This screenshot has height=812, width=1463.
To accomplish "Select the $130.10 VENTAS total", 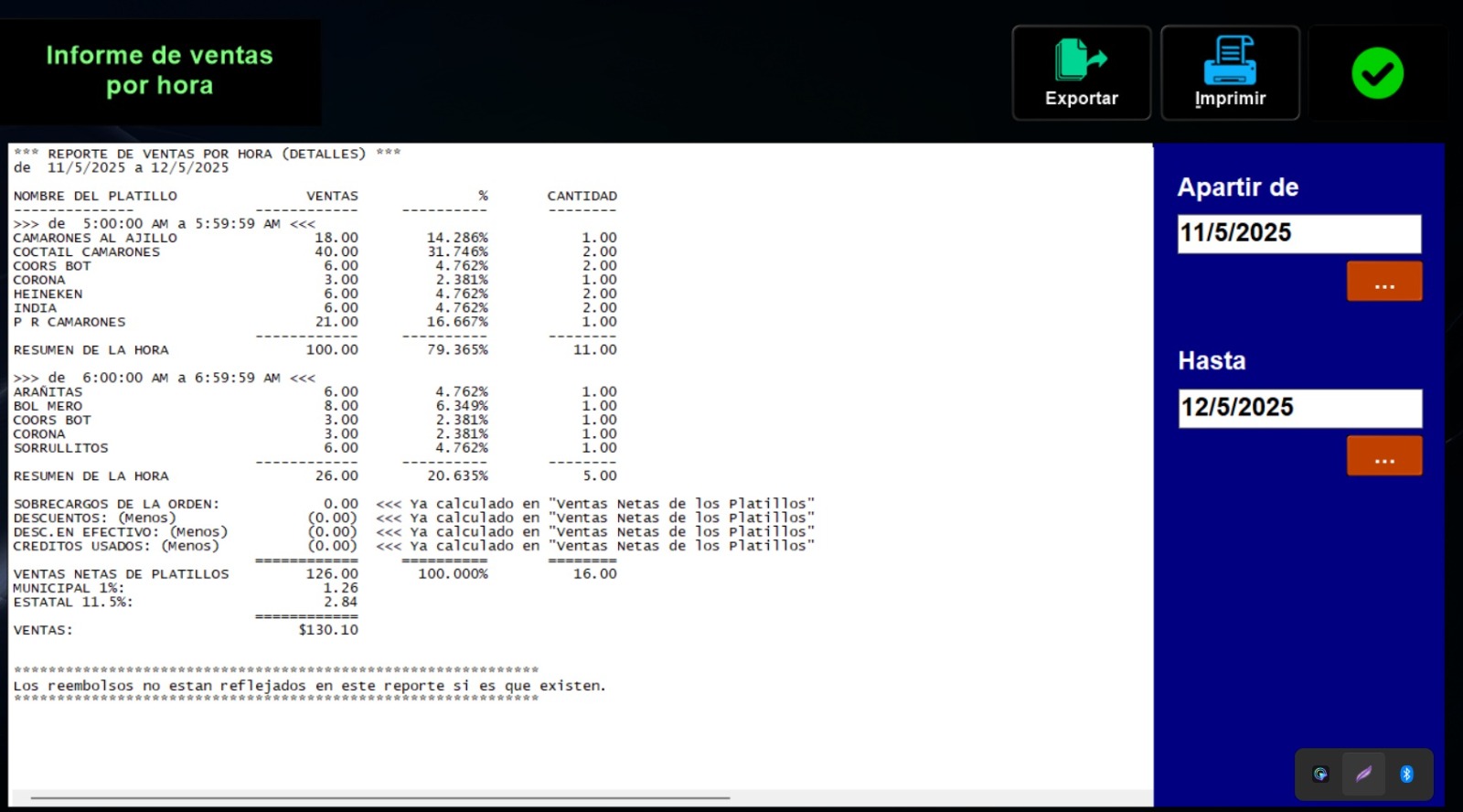I will tap(328, 630).
